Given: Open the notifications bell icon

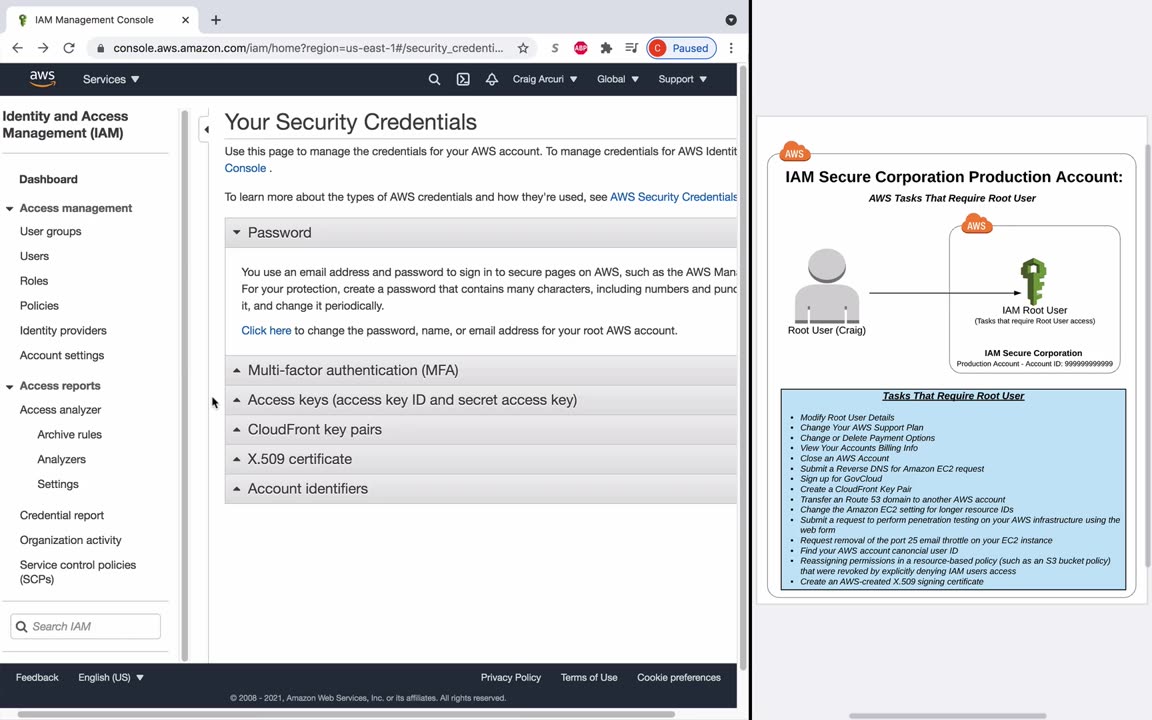Looking at the screenshot, I should click(492, 79).
